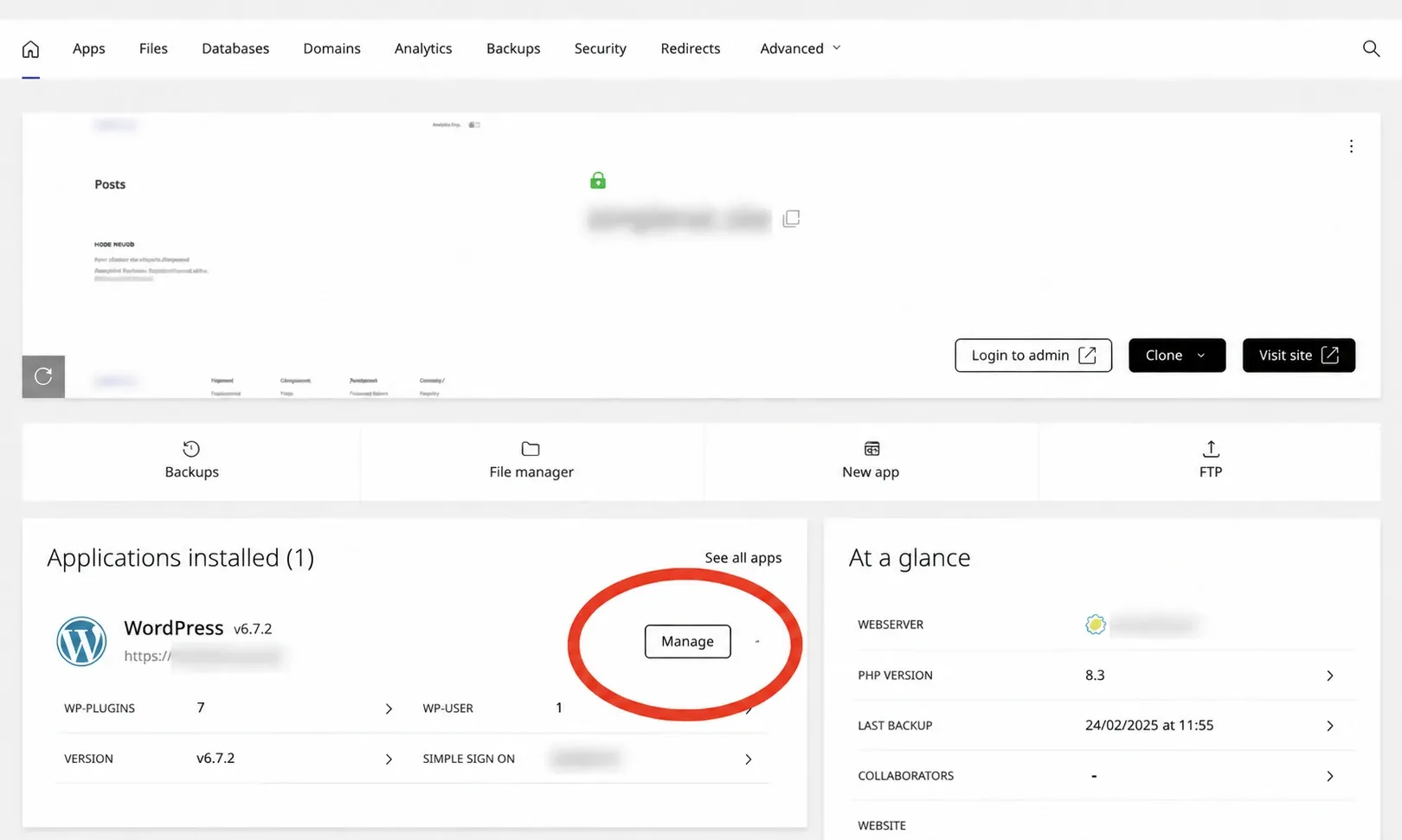
Task: Click the Login to admin button
Action: (1033, 356)
